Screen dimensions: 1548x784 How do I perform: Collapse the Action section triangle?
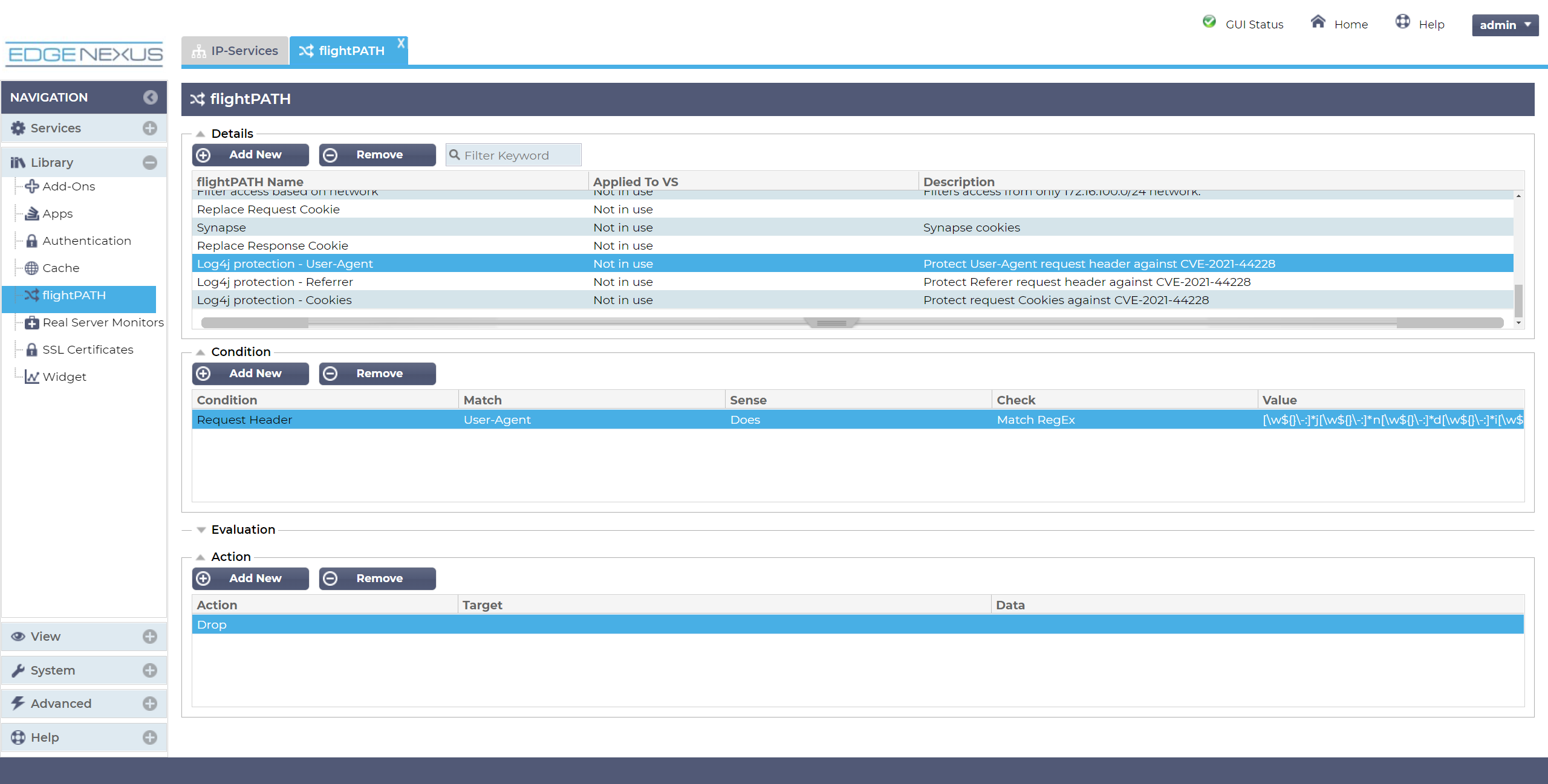200,557
